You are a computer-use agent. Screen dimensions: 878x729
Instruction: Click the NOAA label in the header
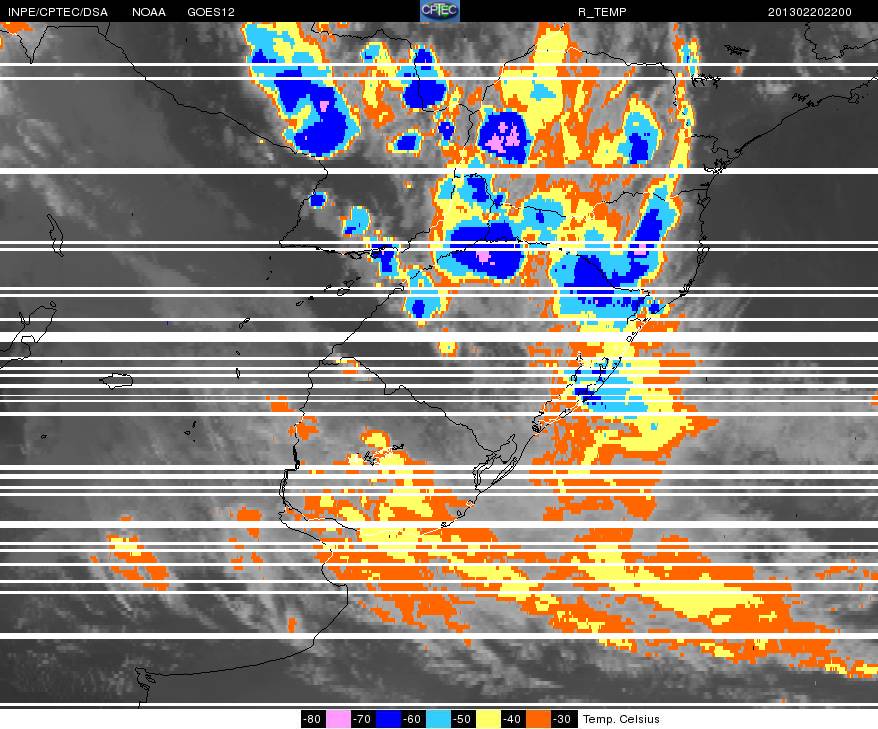(149, 12)
